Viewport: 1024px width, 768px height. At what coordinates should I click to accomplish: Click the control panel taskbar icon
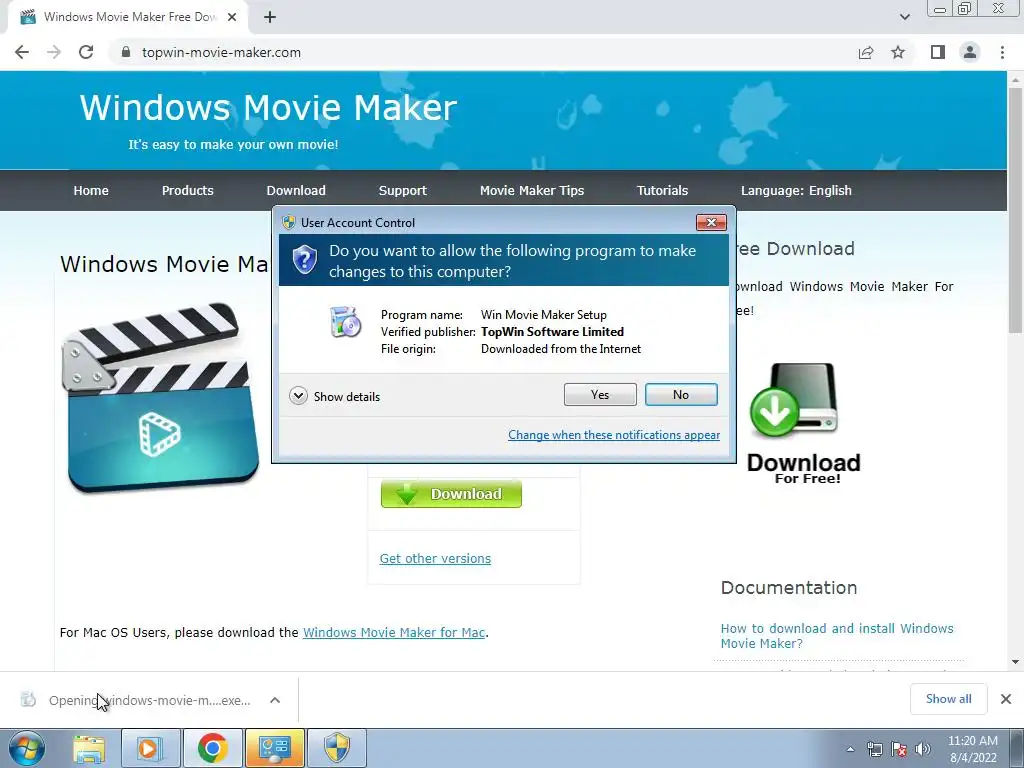click(274, 748)
